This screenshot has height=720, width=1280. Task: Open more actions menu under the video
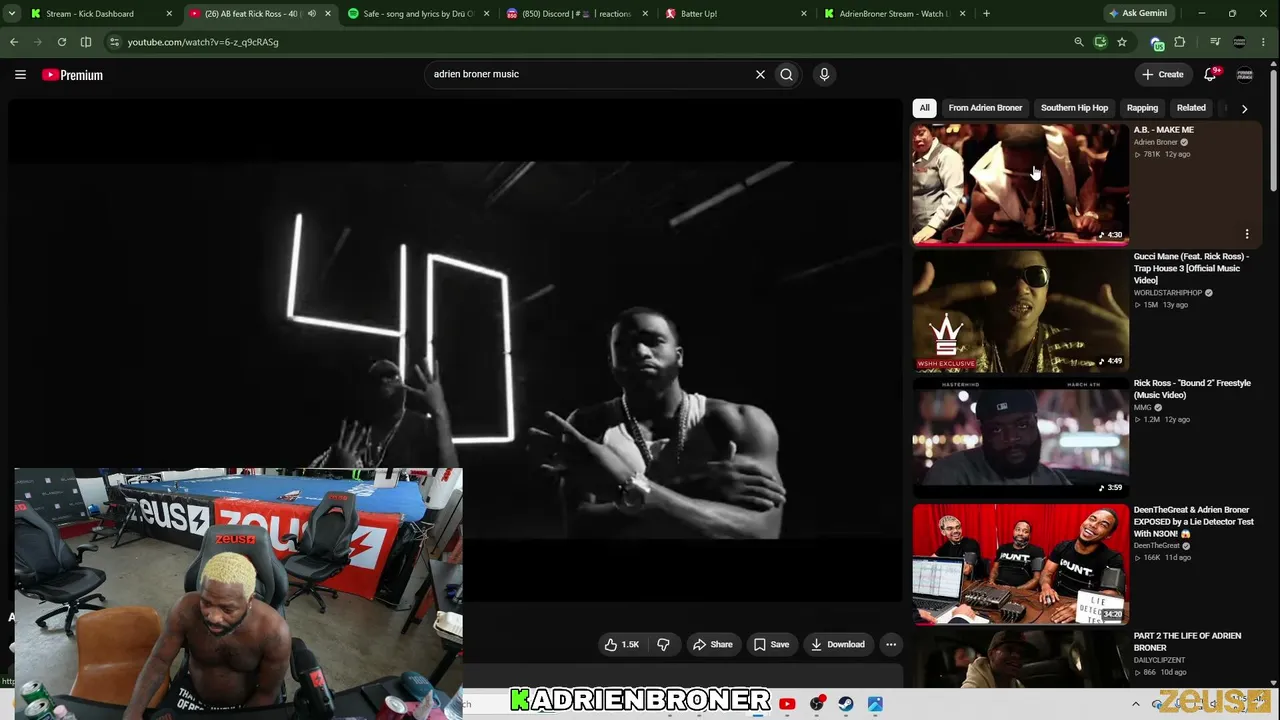[891, 645]
